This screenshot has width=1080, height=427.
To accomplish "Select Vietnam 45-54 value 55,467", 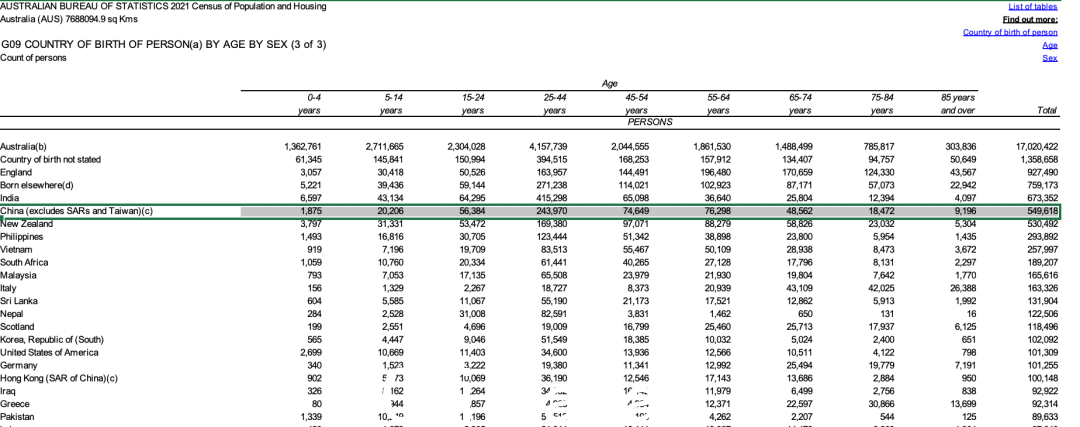I will pyautogui.click(x=635, y=249).
